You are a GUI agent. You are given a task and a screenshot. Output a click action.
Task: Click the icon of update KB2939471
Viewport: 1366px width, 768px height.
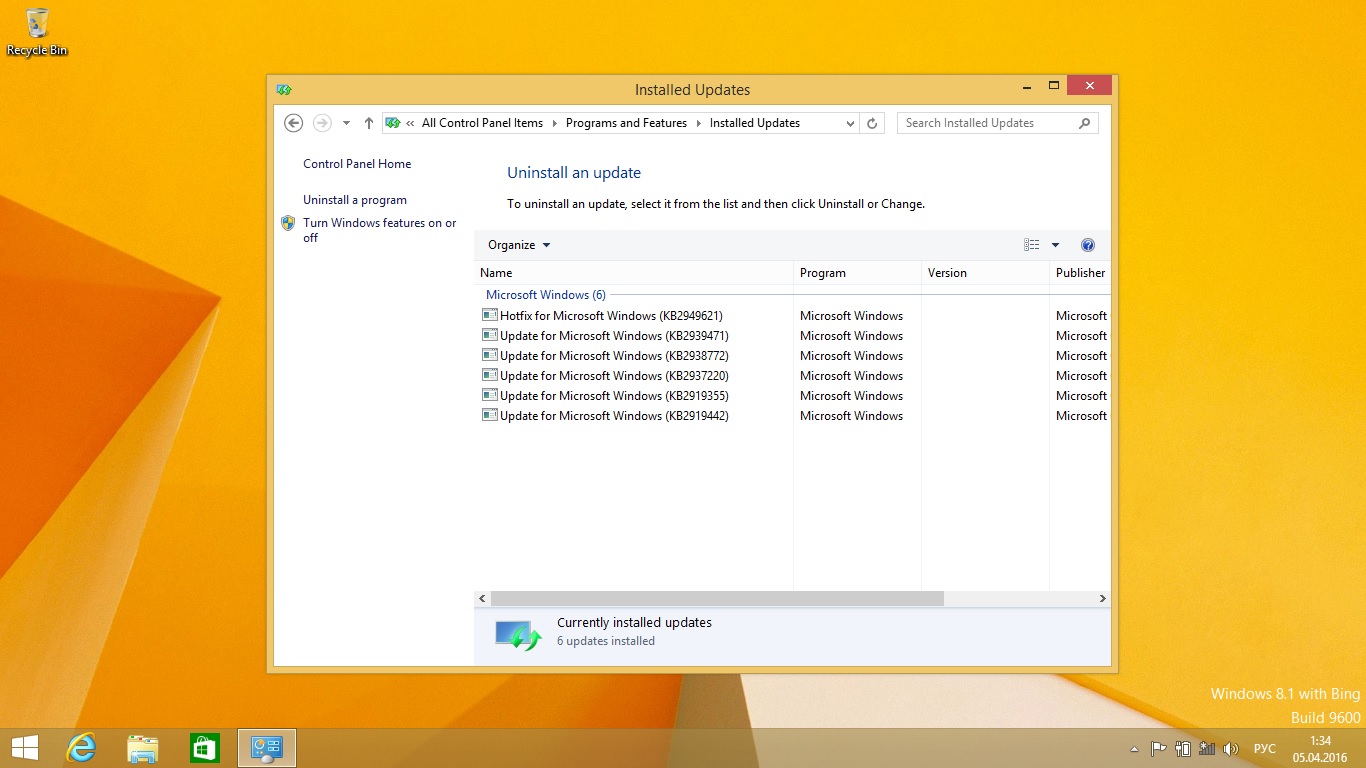tap(489, 335)
